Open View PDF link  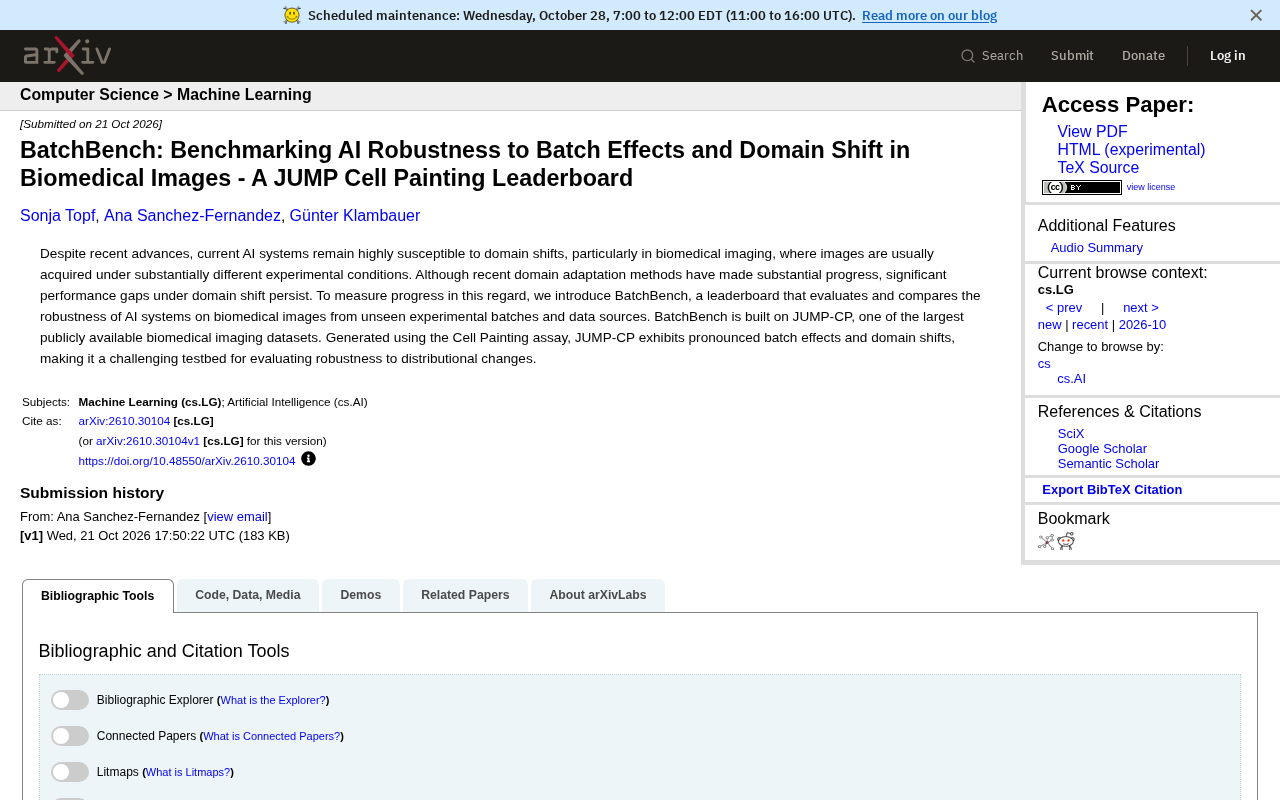click(x=1092, y=132)
